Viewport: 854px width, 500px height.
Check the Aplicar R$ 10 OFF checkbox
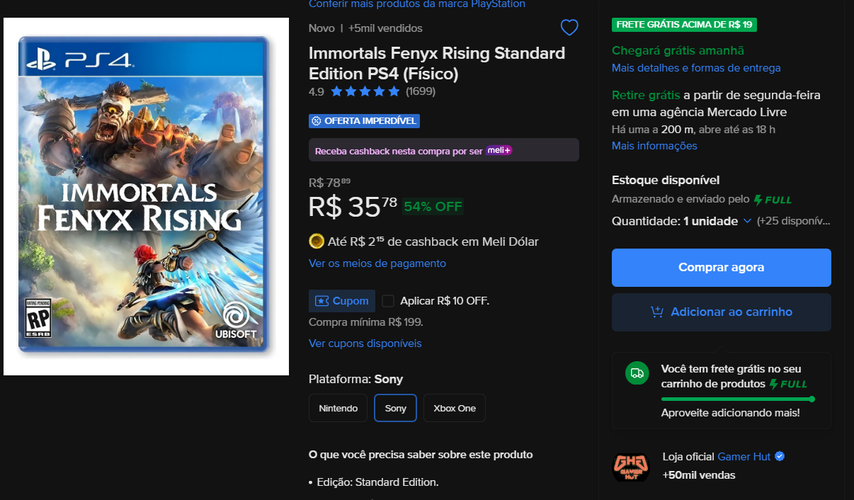coord(388,301)
